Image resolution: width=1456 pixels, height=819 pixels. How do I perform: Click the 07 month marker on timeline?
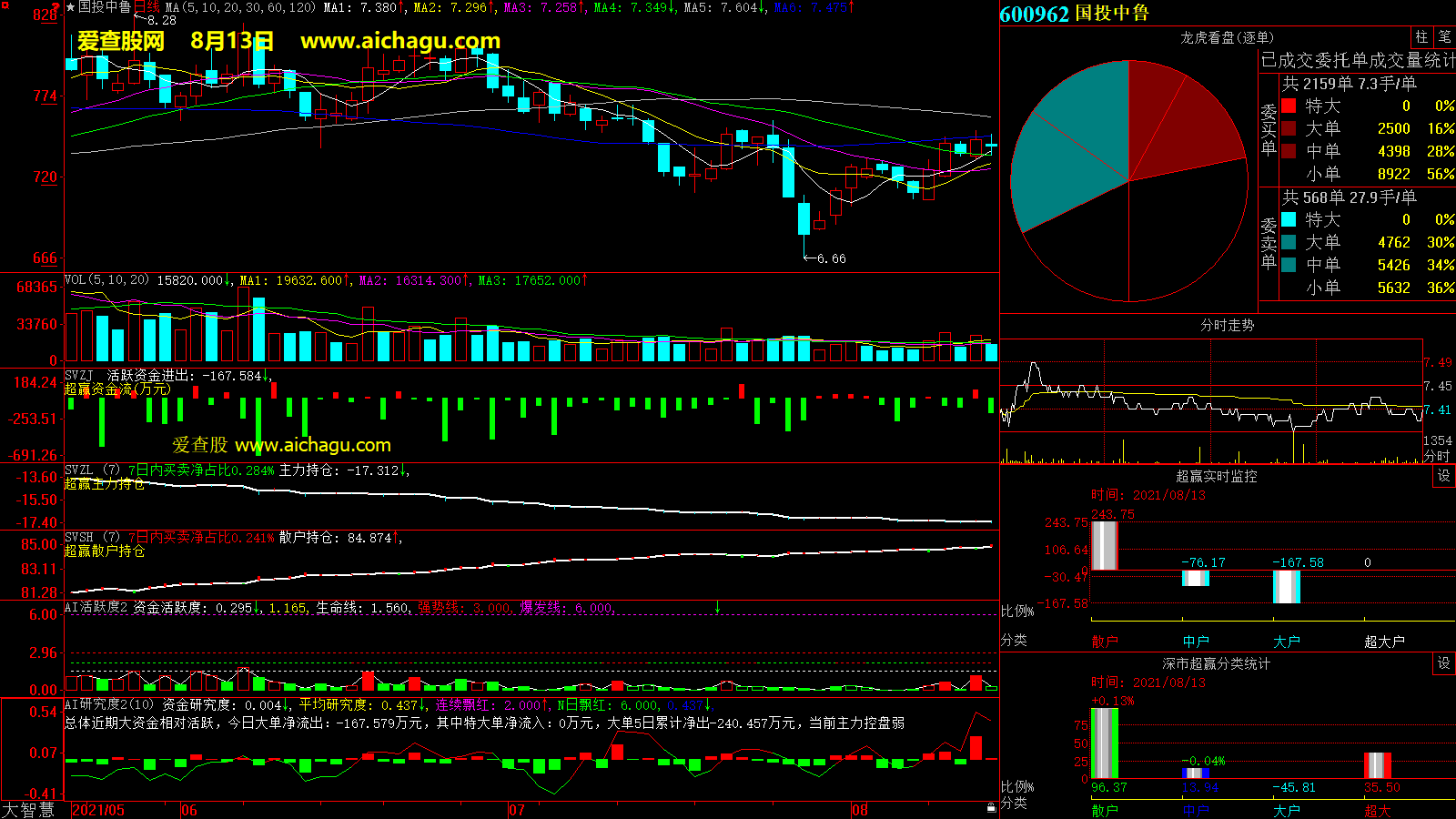point(517,810)
